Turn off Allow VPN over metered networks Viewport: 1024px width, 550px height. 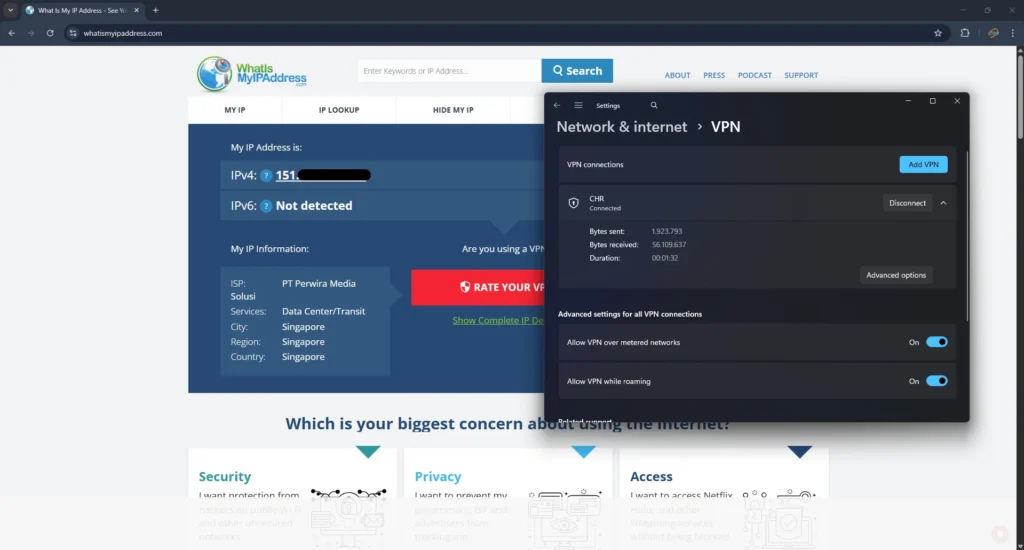click(936, 342)
